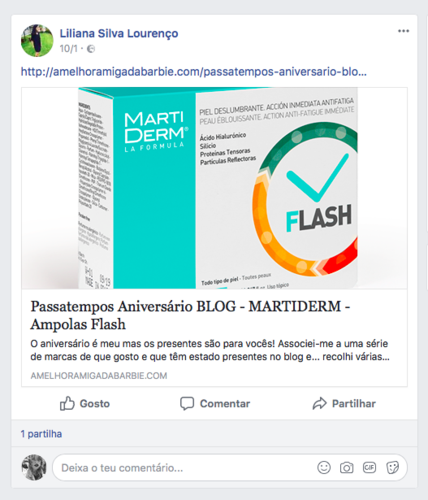Insert an emoji with the smiley icon

coord(324,467)
